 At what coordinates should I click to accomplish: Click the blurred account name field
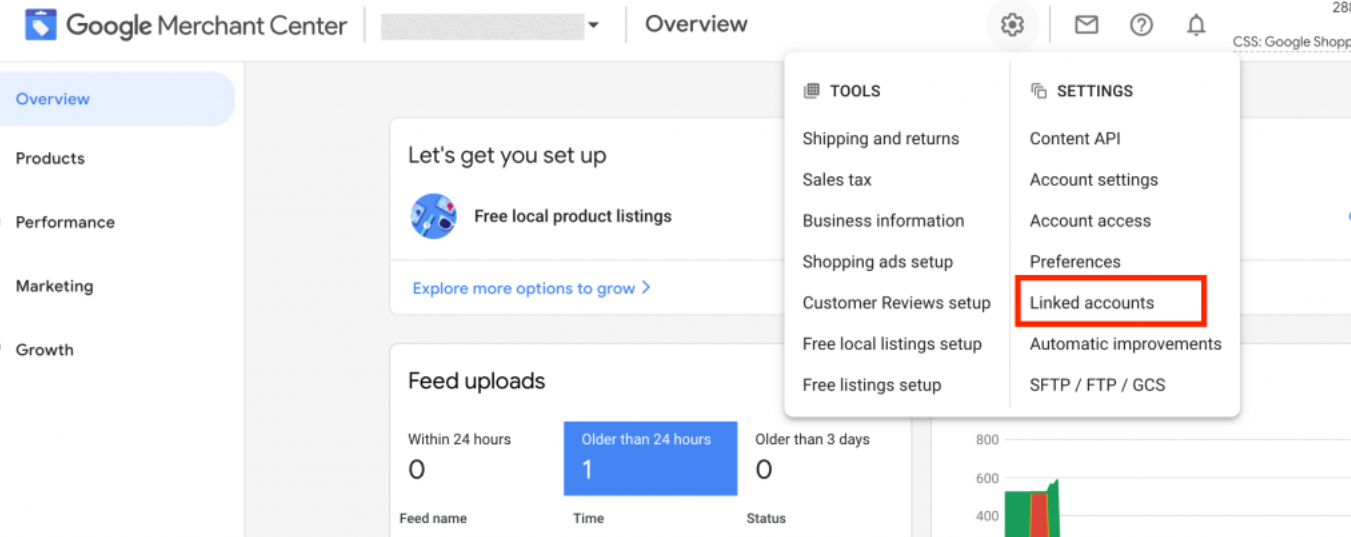tap(482, 26)
